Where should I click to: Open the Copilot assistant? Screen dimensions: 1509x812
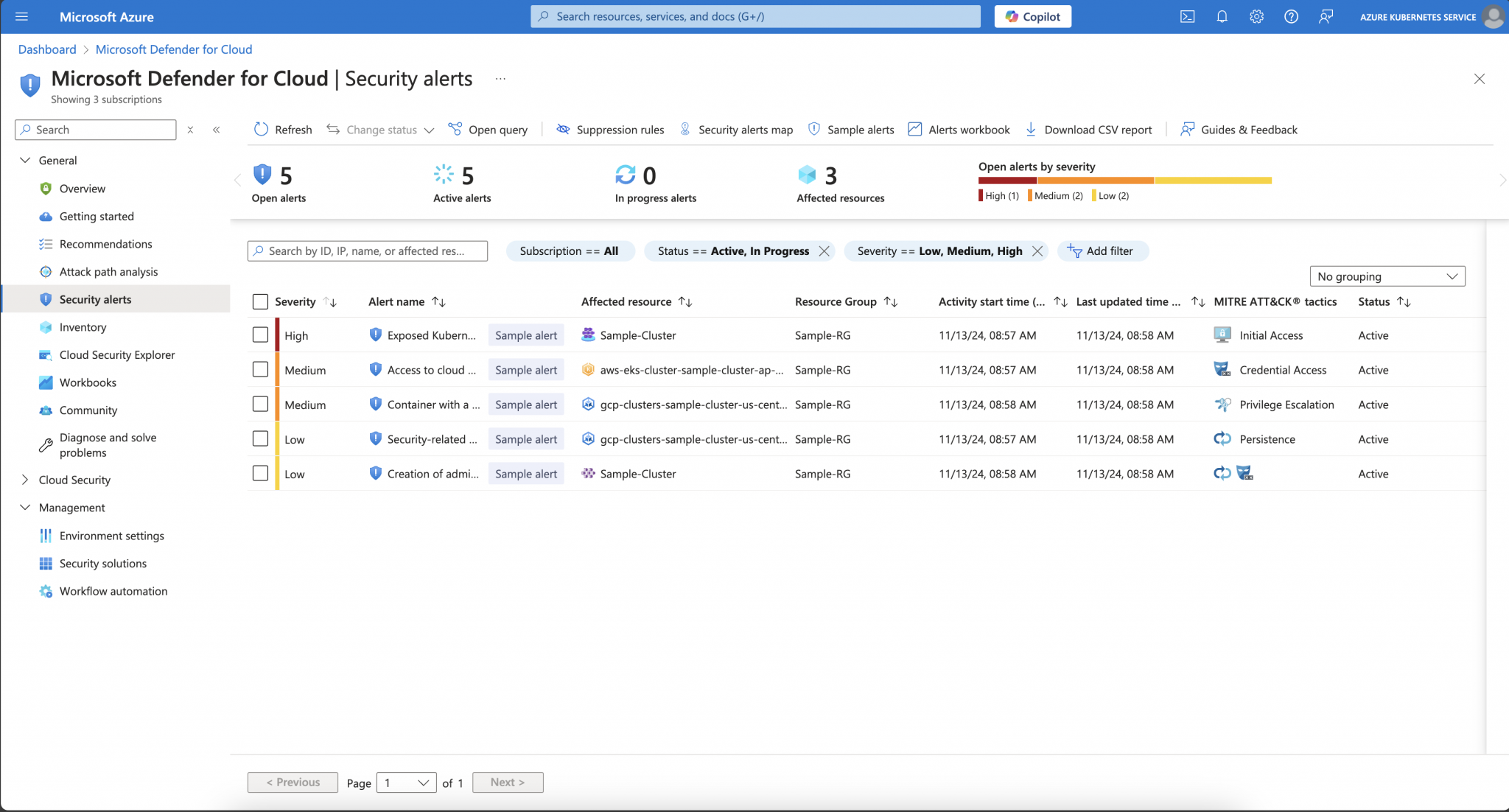click(x=1032, y=16)
